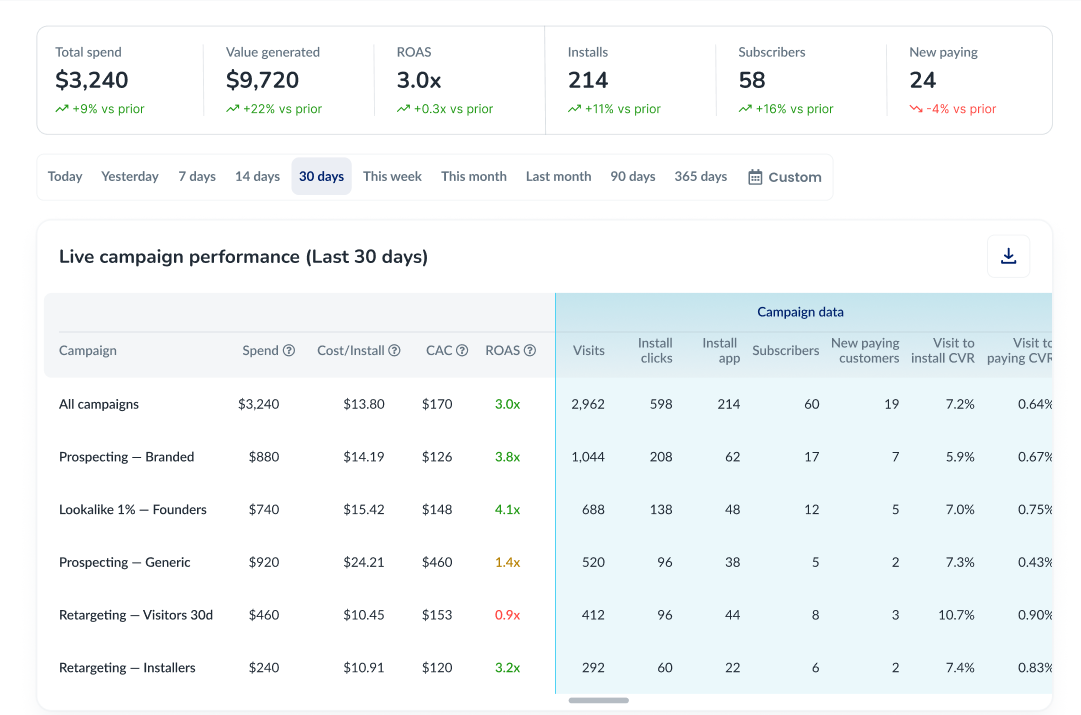Image resolution: width=1081 pixels, height=715 pixels.
Task: Click the horizontal table scrollbar
Action: (598, 701)
